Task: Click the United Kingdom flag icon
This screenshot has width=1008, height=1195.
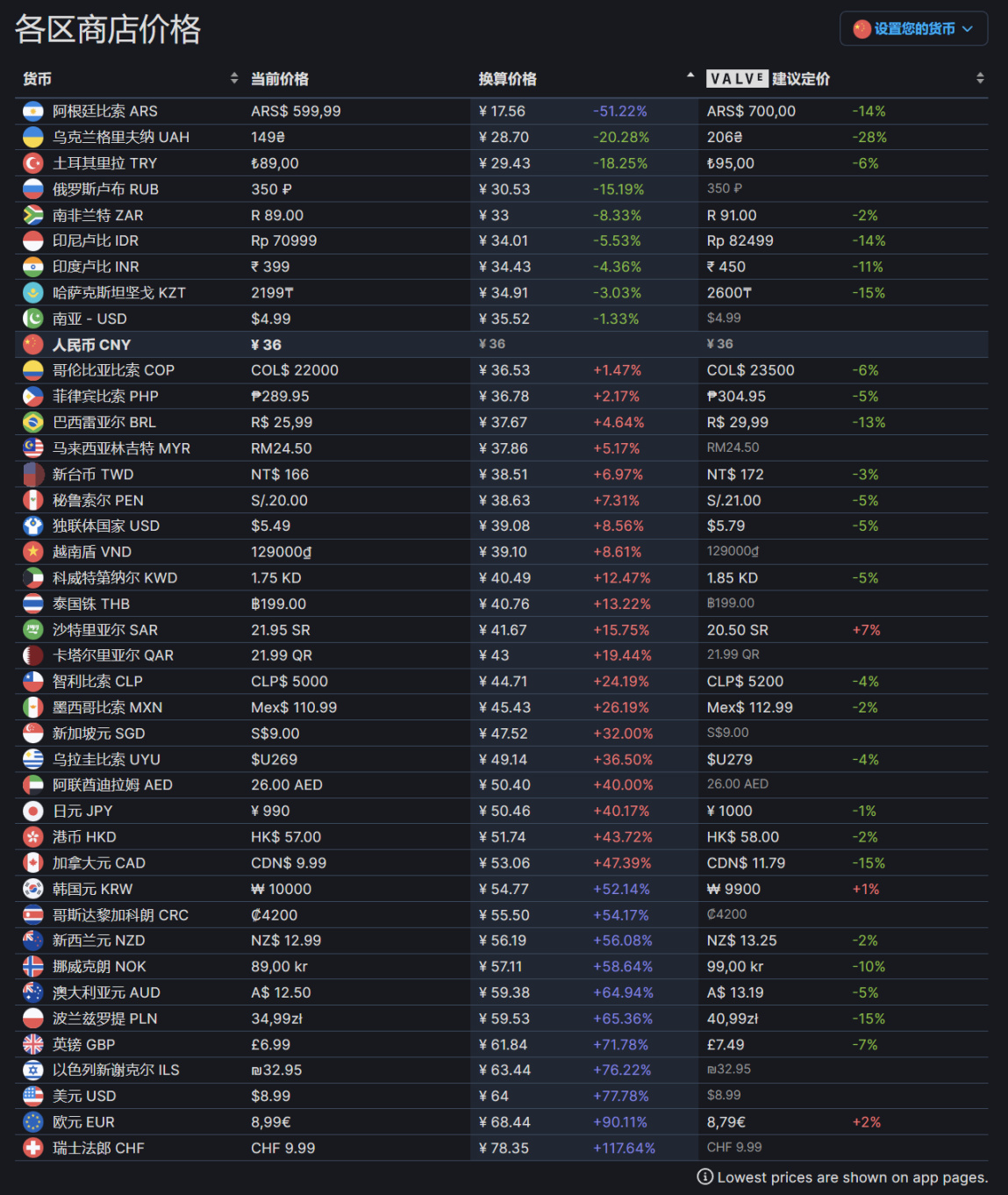Action: tap(32, 1044)
